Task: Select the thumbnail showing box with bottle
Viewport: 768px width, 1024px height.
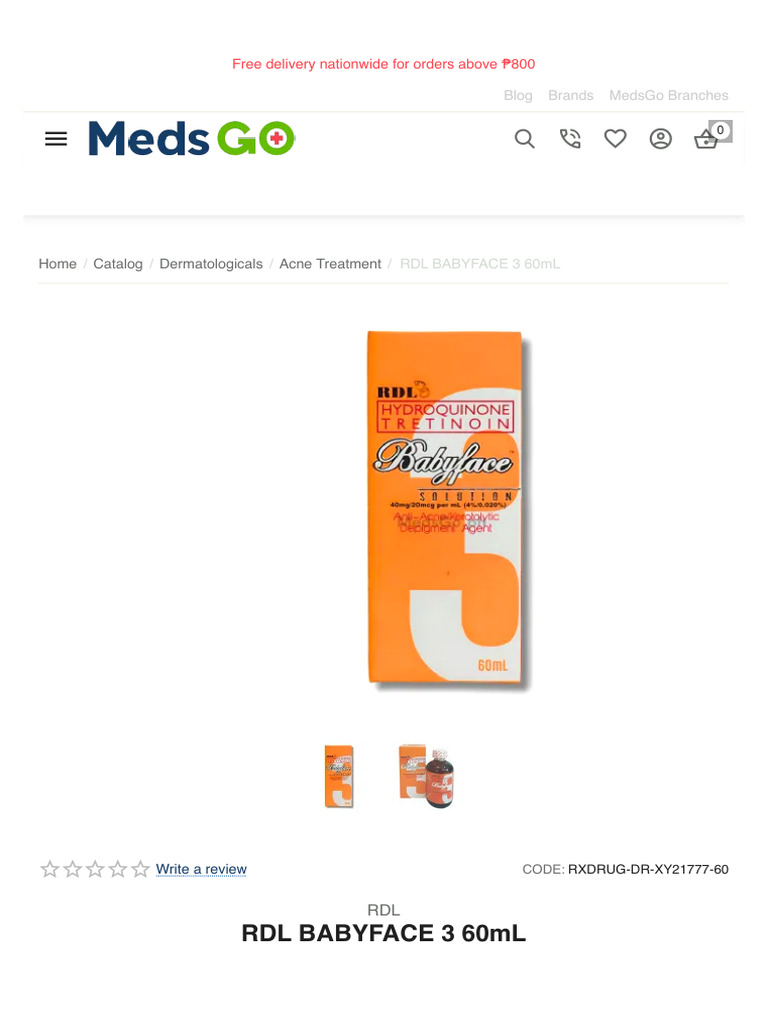Action: click(426, 776)
